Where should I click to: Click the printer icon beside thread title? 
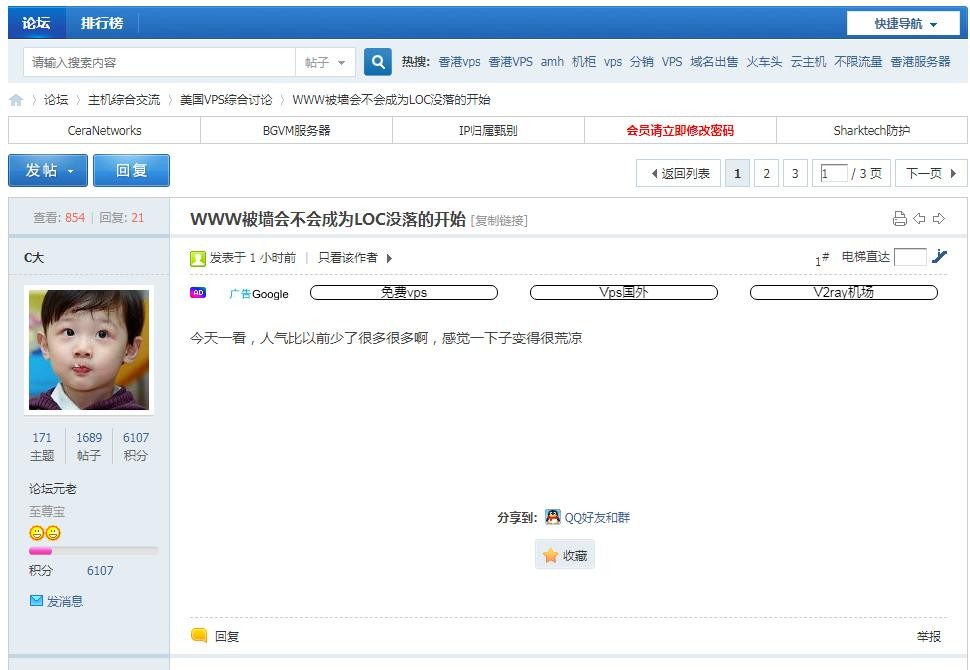coord(899,219)
